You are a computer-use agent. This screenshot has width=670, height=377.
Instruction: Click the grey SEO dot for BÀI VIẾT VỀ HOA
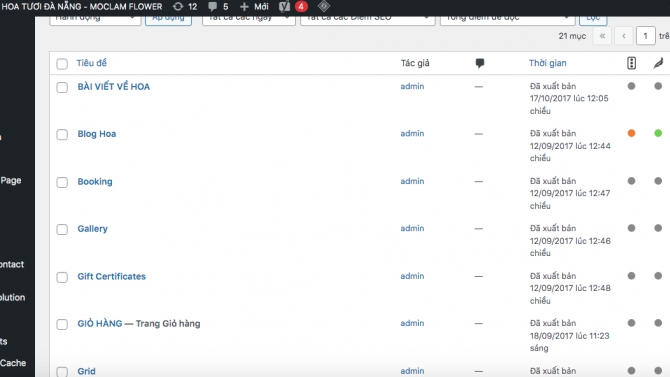click(x=631, y=86)
